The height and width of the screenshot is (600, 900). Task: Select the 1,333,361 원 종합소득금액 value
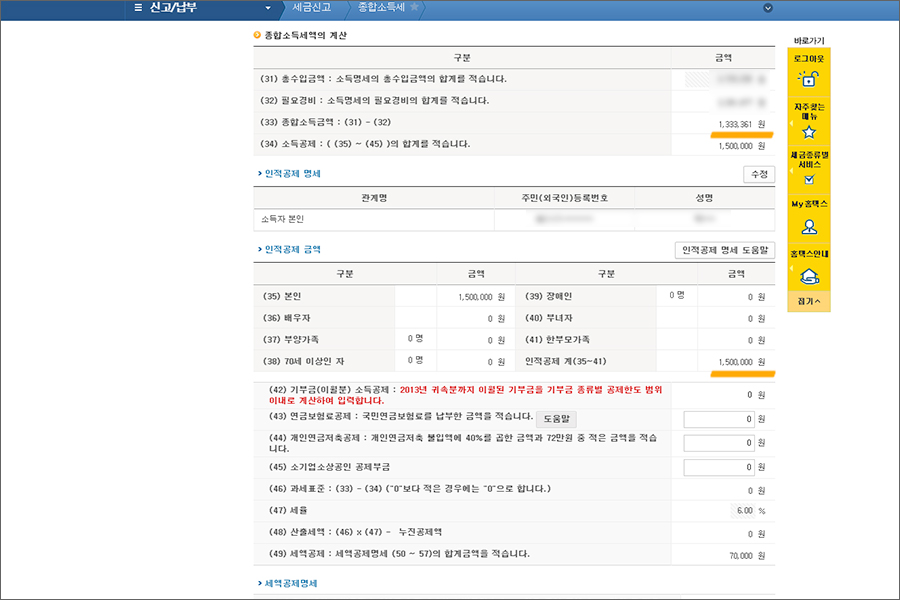tap(742, 124)
